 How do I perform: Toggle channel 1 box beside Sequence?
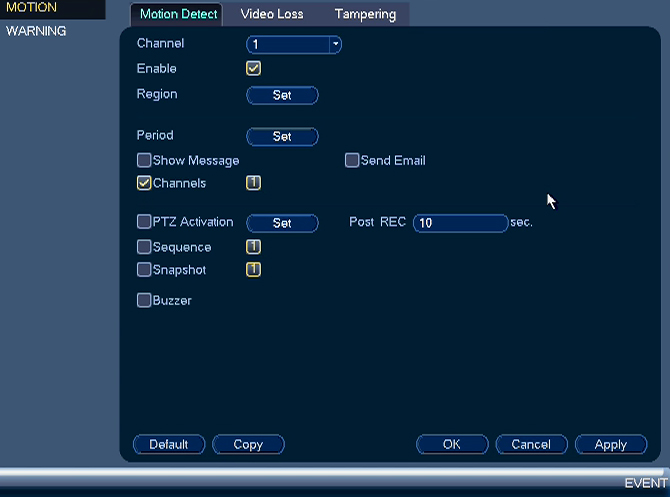[x=253, y=247]
